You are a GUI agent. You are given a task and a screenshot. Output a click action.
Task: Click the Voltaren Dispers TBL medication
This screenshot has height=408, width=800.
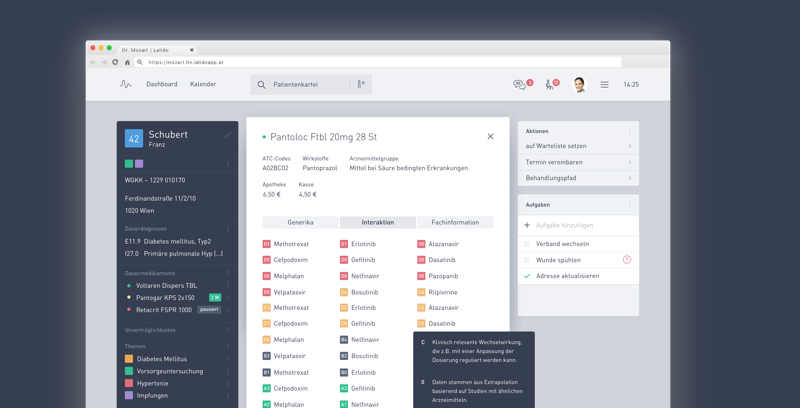click(166, 286)
